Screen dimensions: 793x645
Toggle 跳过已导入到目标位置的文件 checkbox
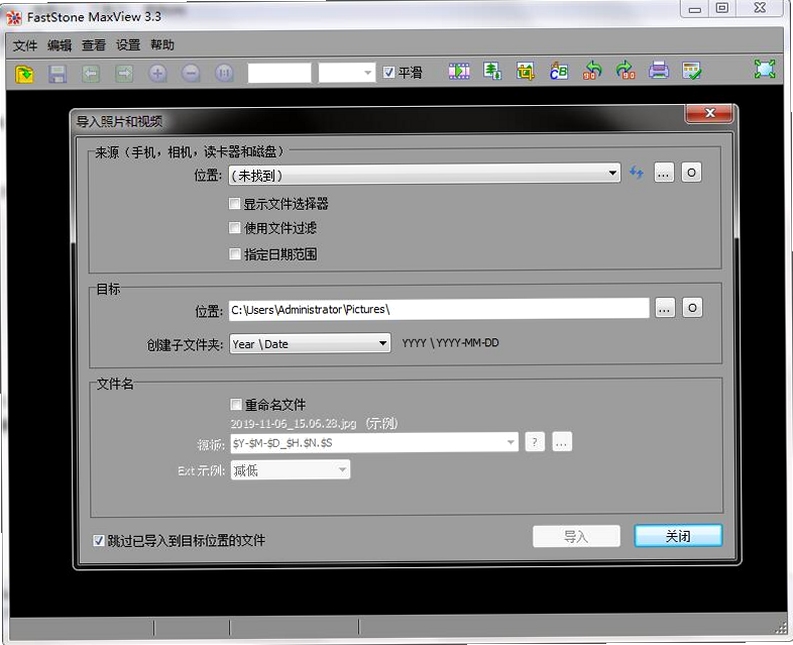click(x=99, y=541)
